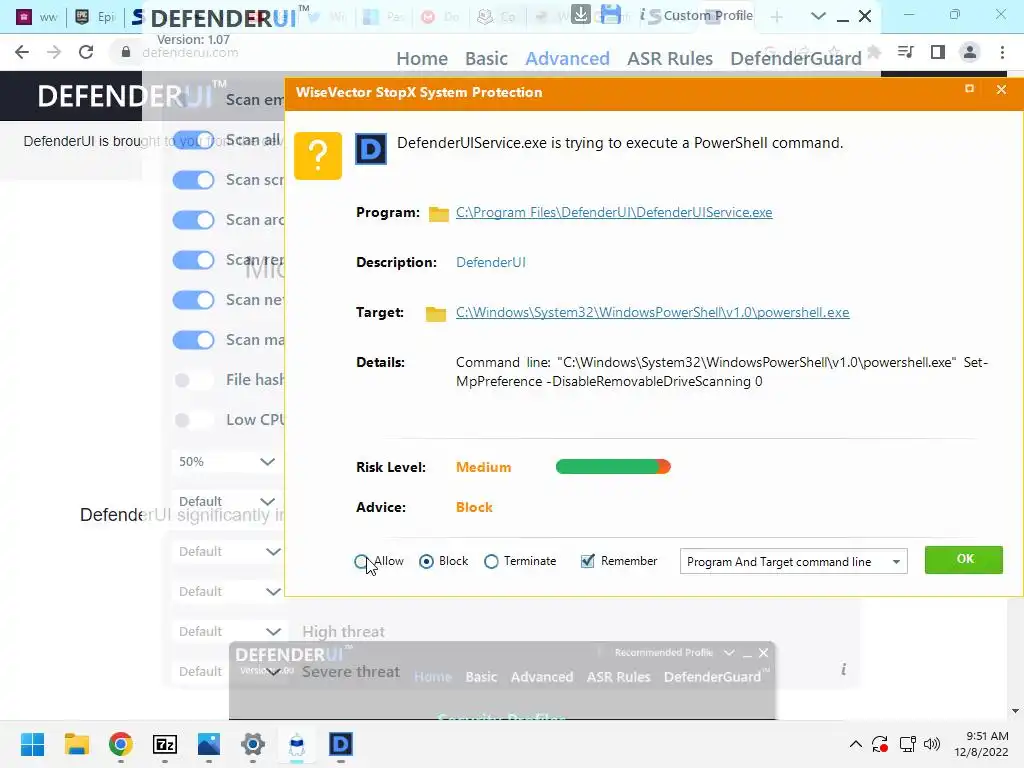Maximize the WiseVector StopX dialog
This screenshot has width=1024, height=768.
click(969, 89)
